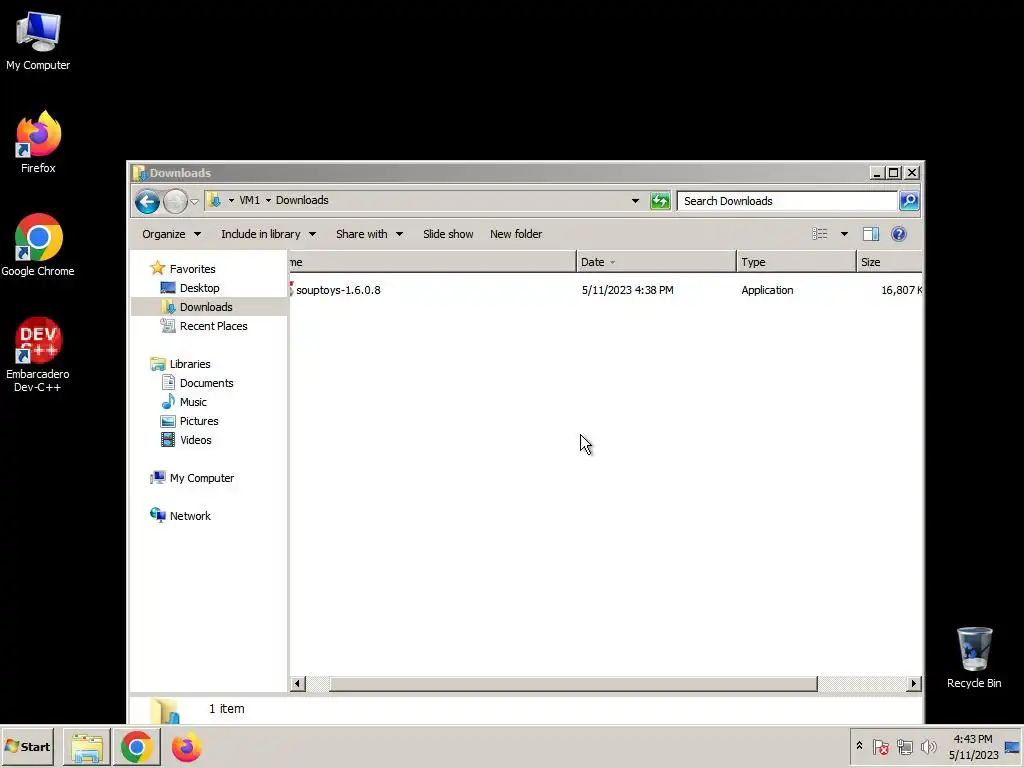Select Recycle Bin desktop icon
Screen dimensions: 1024x768
click(974, 658)
